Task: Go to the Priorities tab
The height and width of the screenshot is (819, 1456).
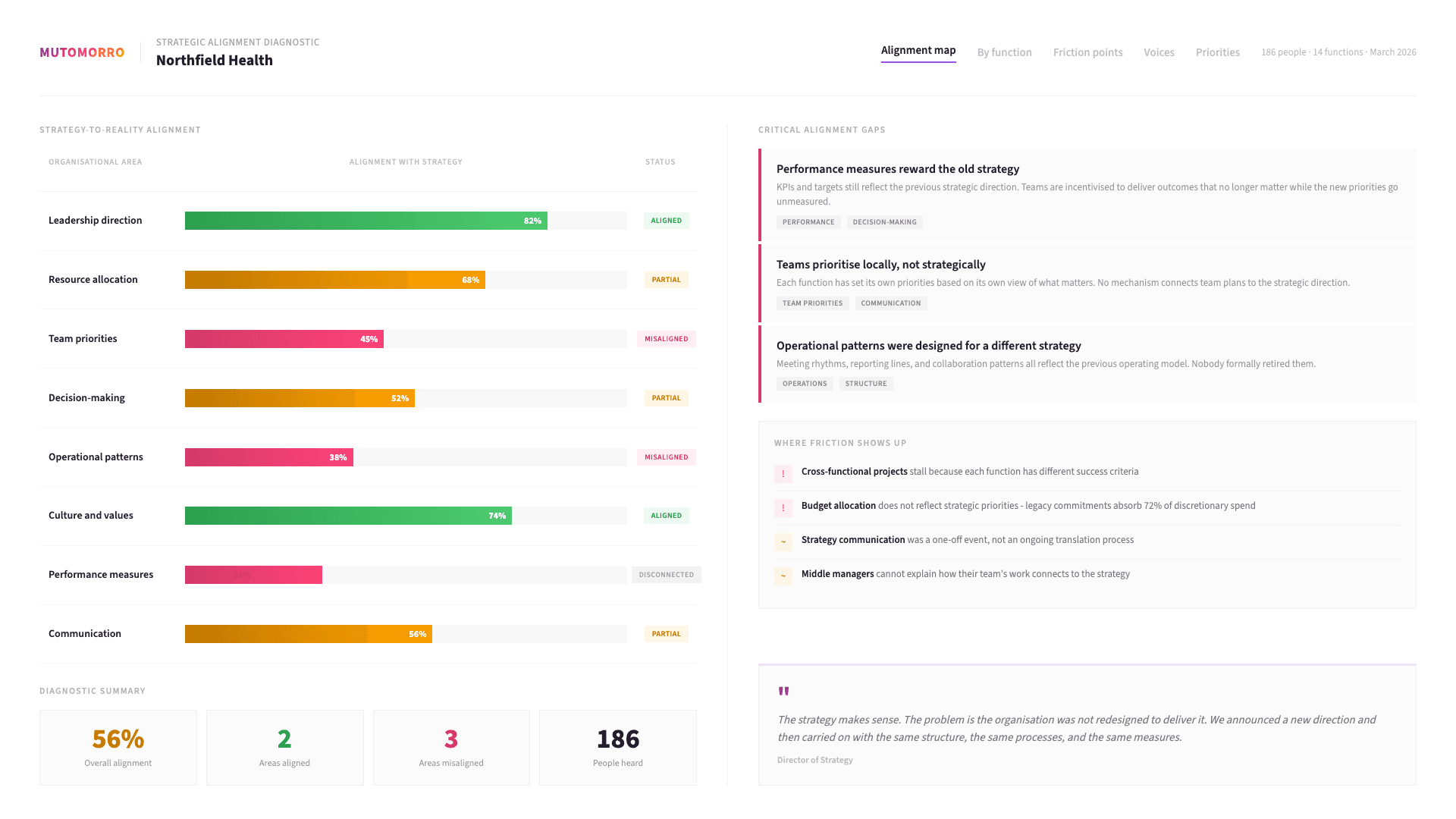Action: (x=1217, y=52)
